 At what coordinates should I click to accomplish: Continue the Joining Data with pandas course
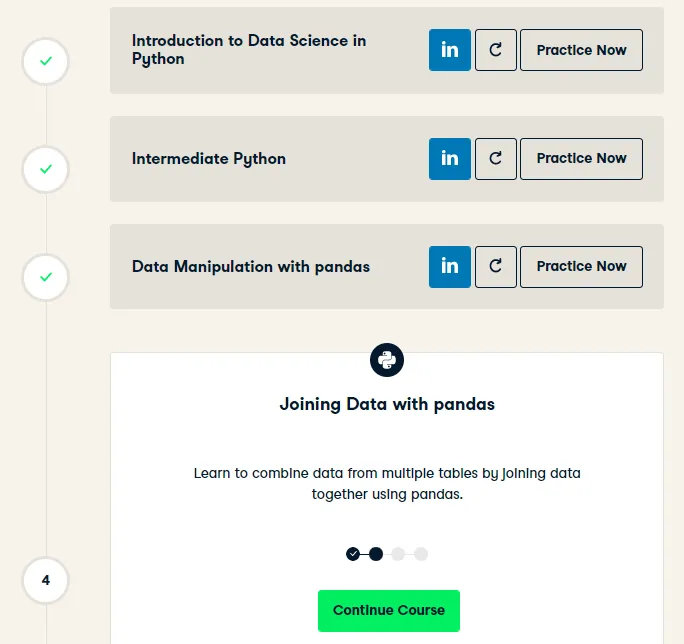[389, 611]
